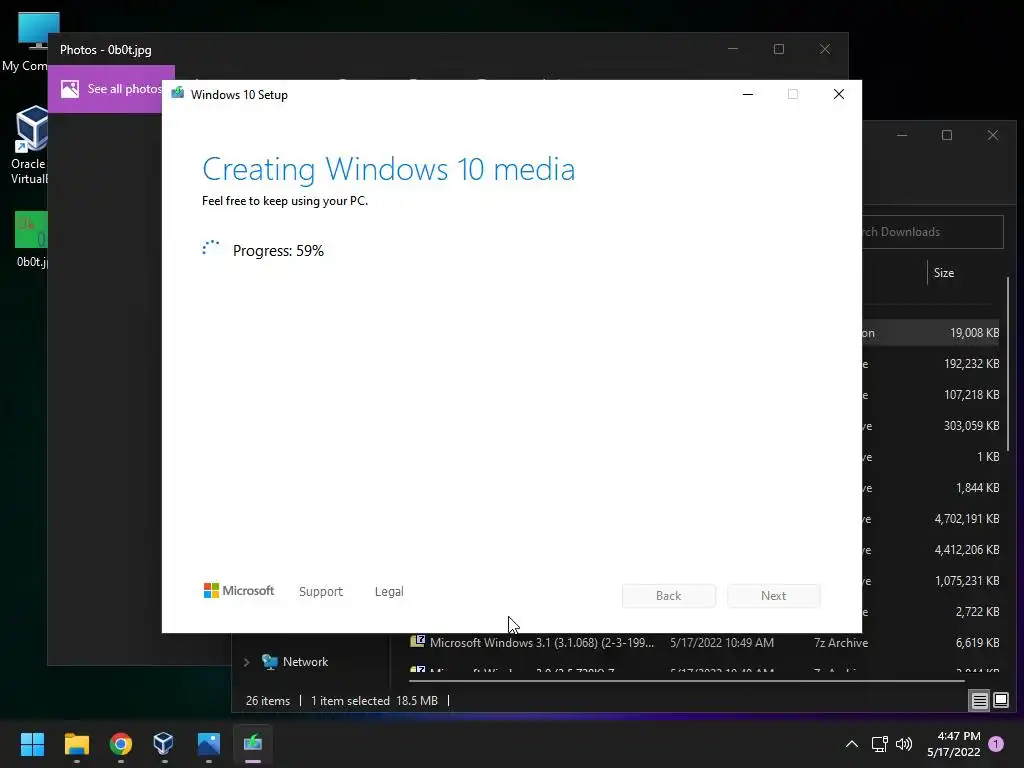Select the 192,232 KB file row
This screenshot has height=768, width=1024.
(x=931, y=364)
